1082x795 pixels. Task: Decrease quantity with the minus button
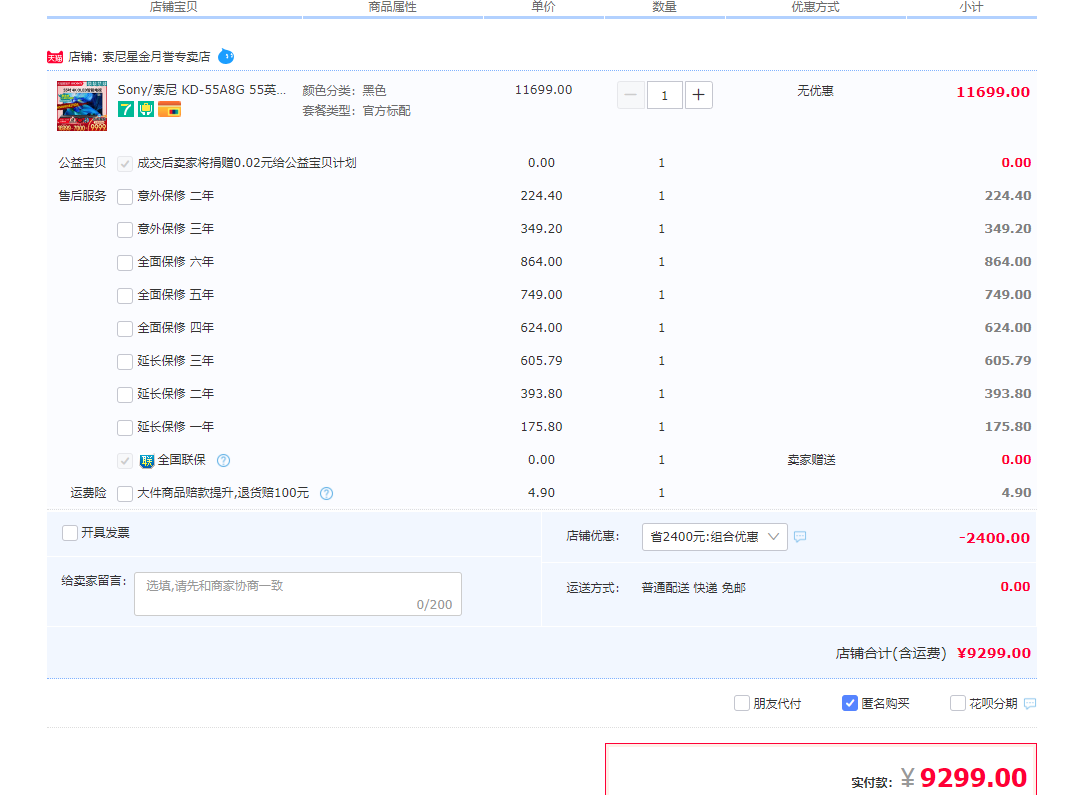pyautogui.click(x=631, y=95)
